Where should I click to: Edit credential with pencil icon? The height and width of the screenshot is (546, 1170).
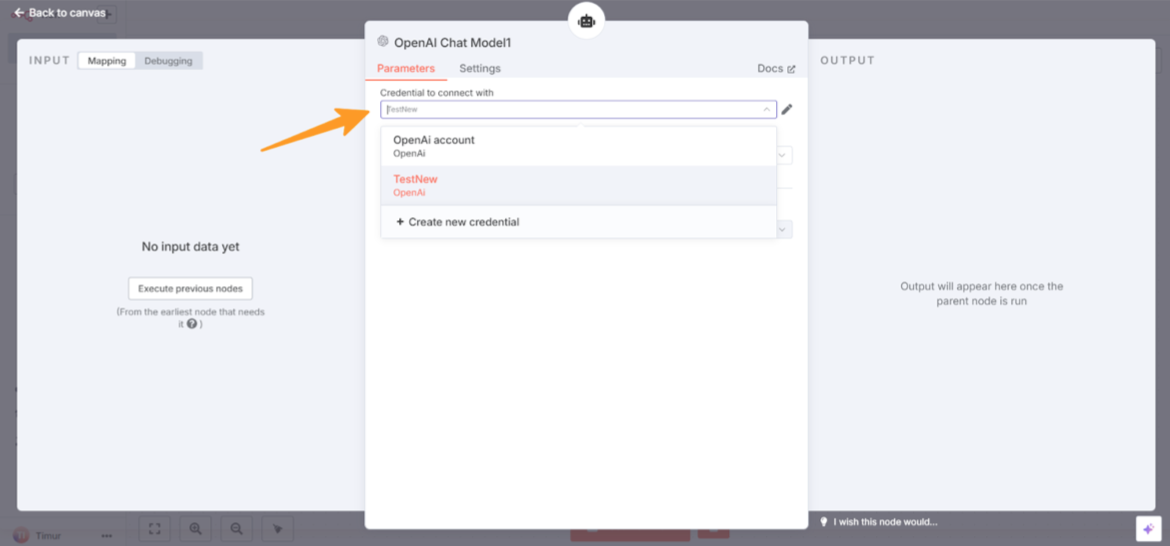tap(786, 110)
